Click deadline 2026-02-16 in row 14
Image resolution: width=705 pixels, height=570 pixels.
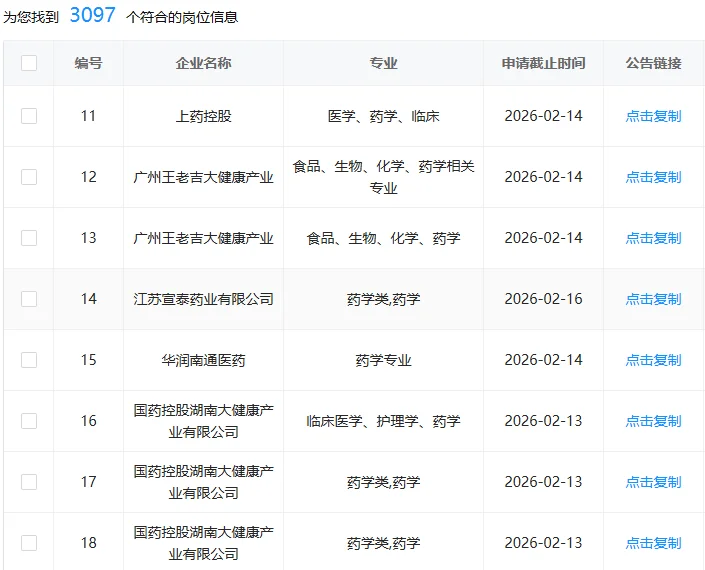543,299
